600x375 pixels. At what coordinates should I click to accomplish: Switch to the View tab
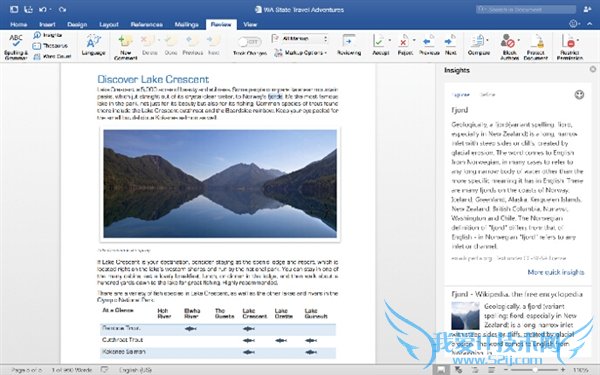pos(250,24)
